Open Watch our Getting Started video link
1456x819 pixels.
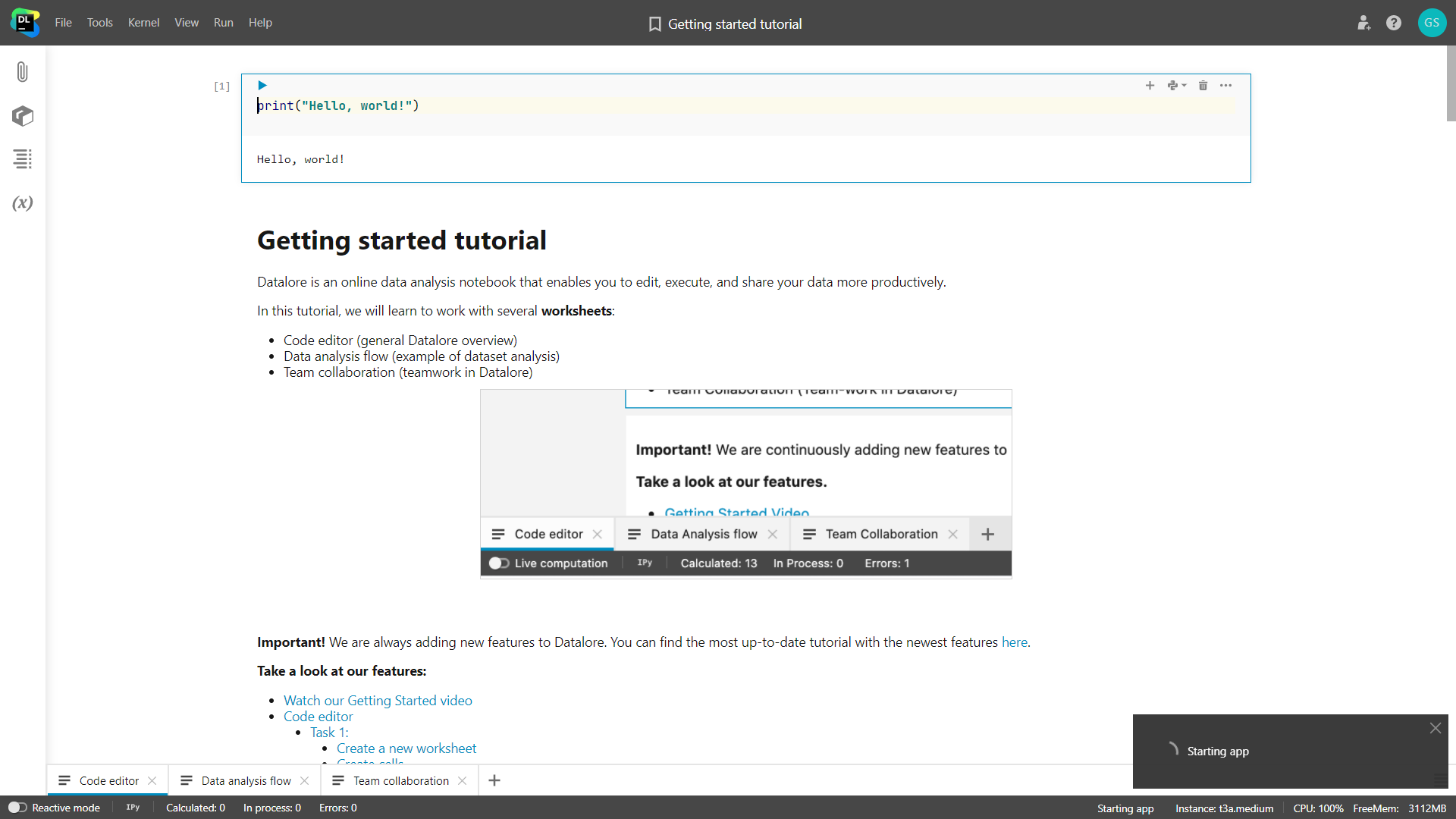378,701
